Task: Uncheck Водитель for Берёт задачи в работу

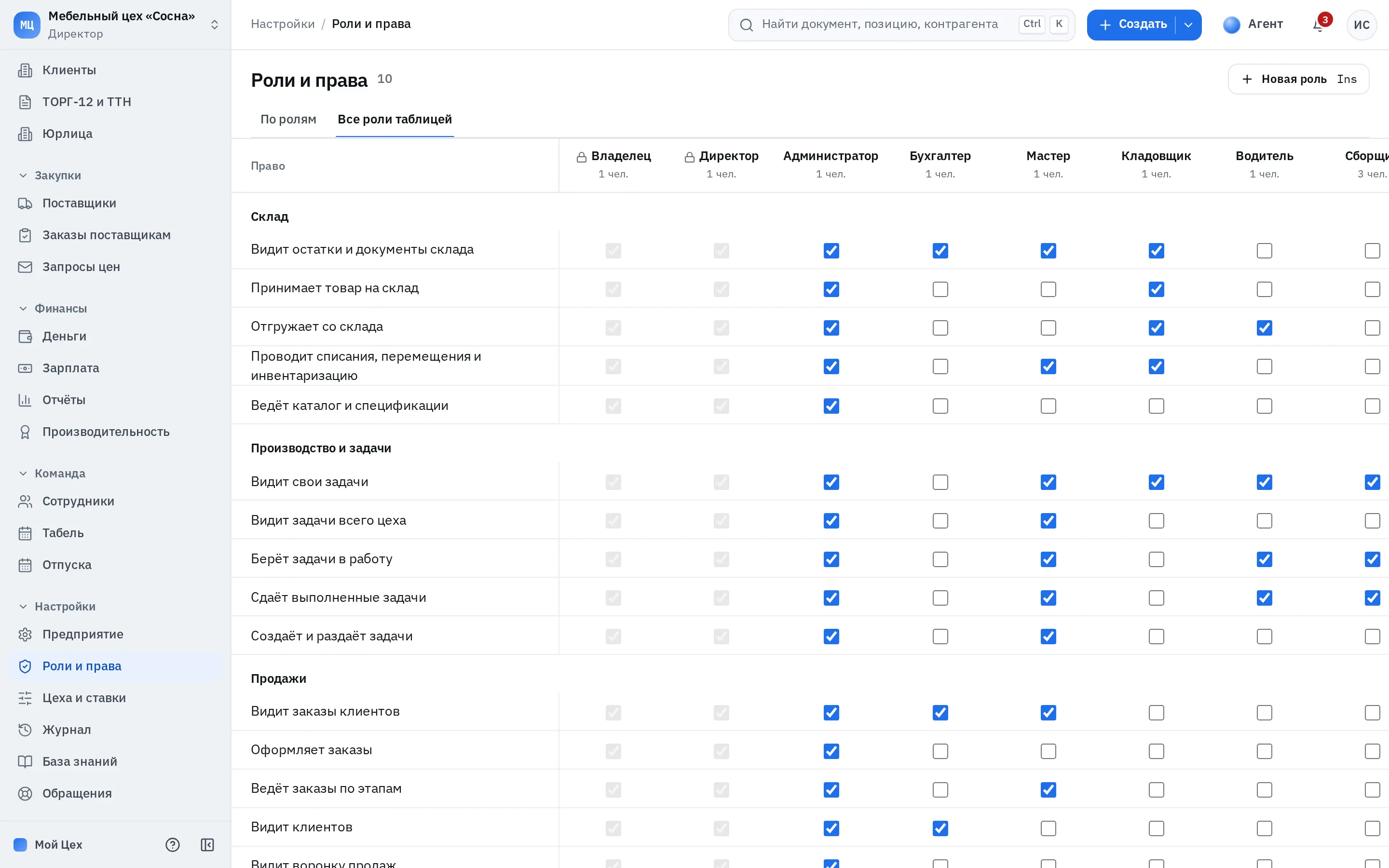Action: tap(1265, 559)
